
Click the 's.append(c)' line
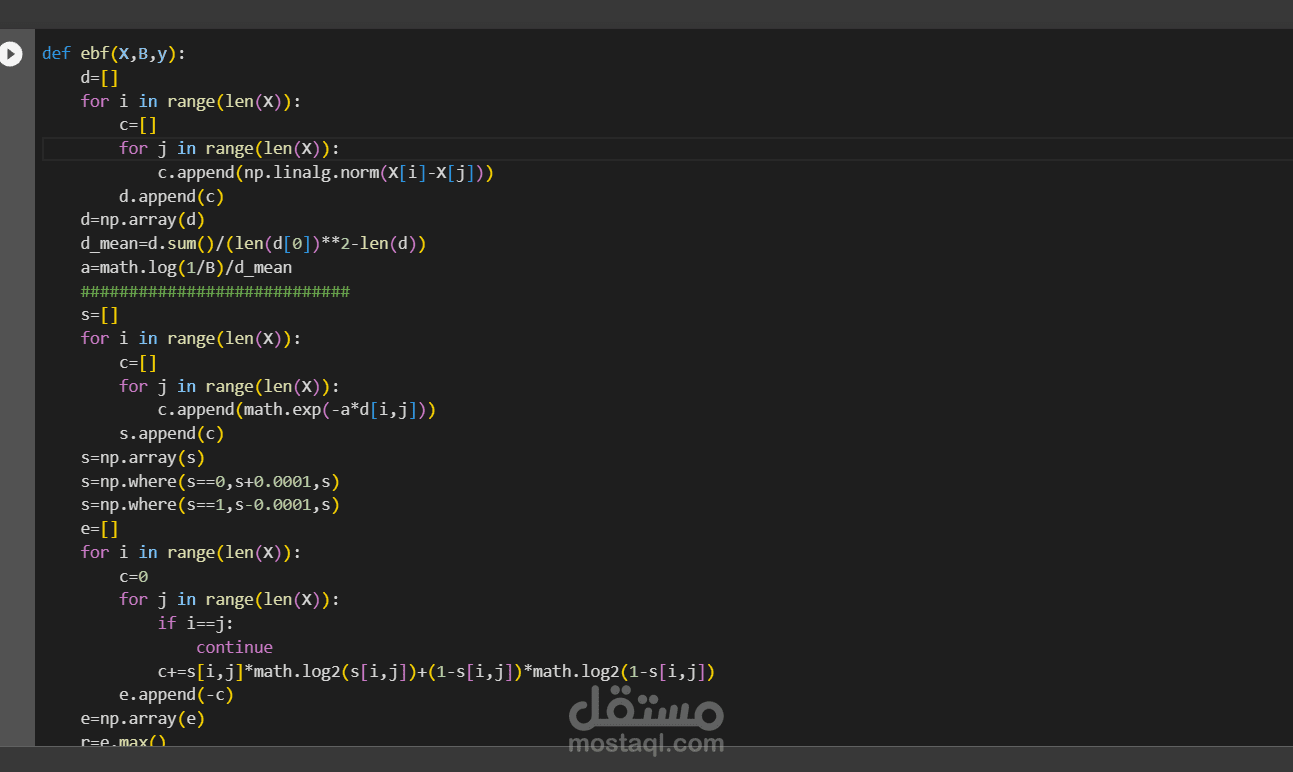pos(171,433)
